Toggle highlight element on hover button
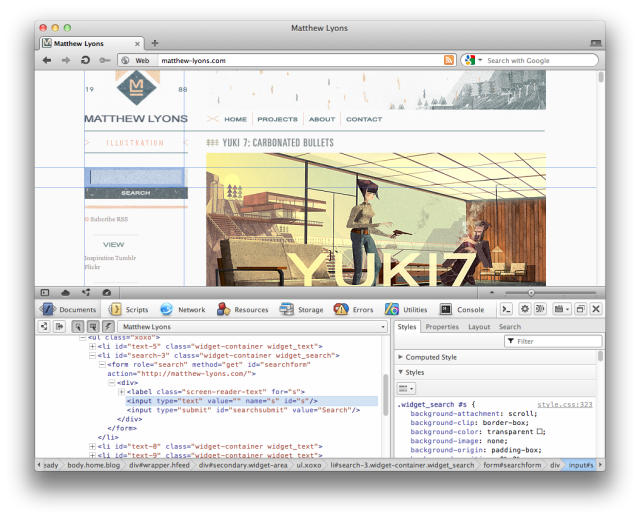Viewport: 640px width, 519px height. 93,326
